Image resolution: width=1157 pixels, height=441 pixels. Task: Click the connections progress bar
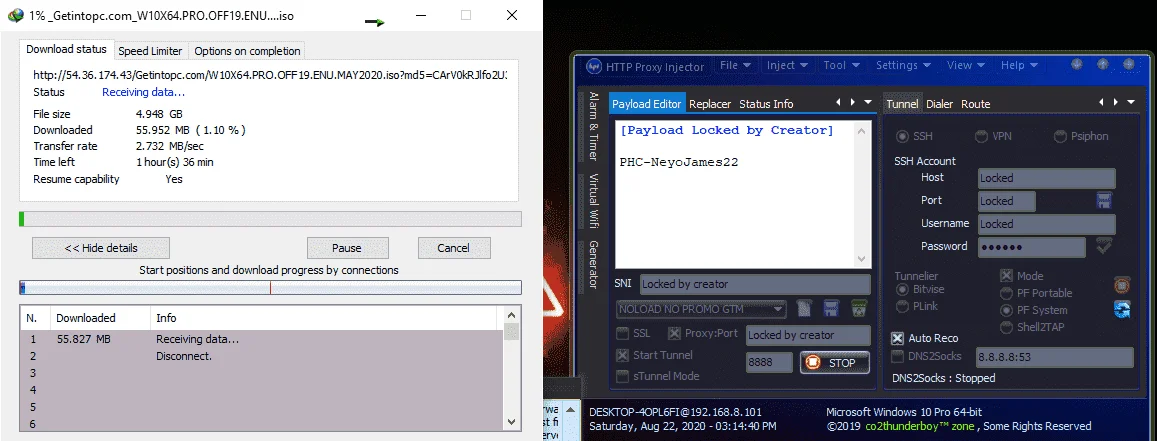pyautogui.click(x=270, y=288)
